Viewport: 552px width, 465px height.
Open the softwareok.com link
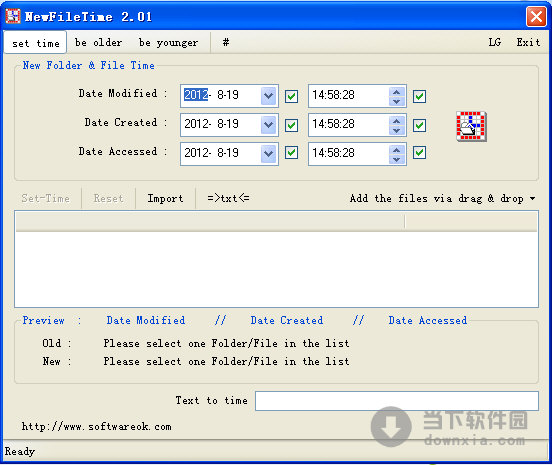(x=96, y=427)
